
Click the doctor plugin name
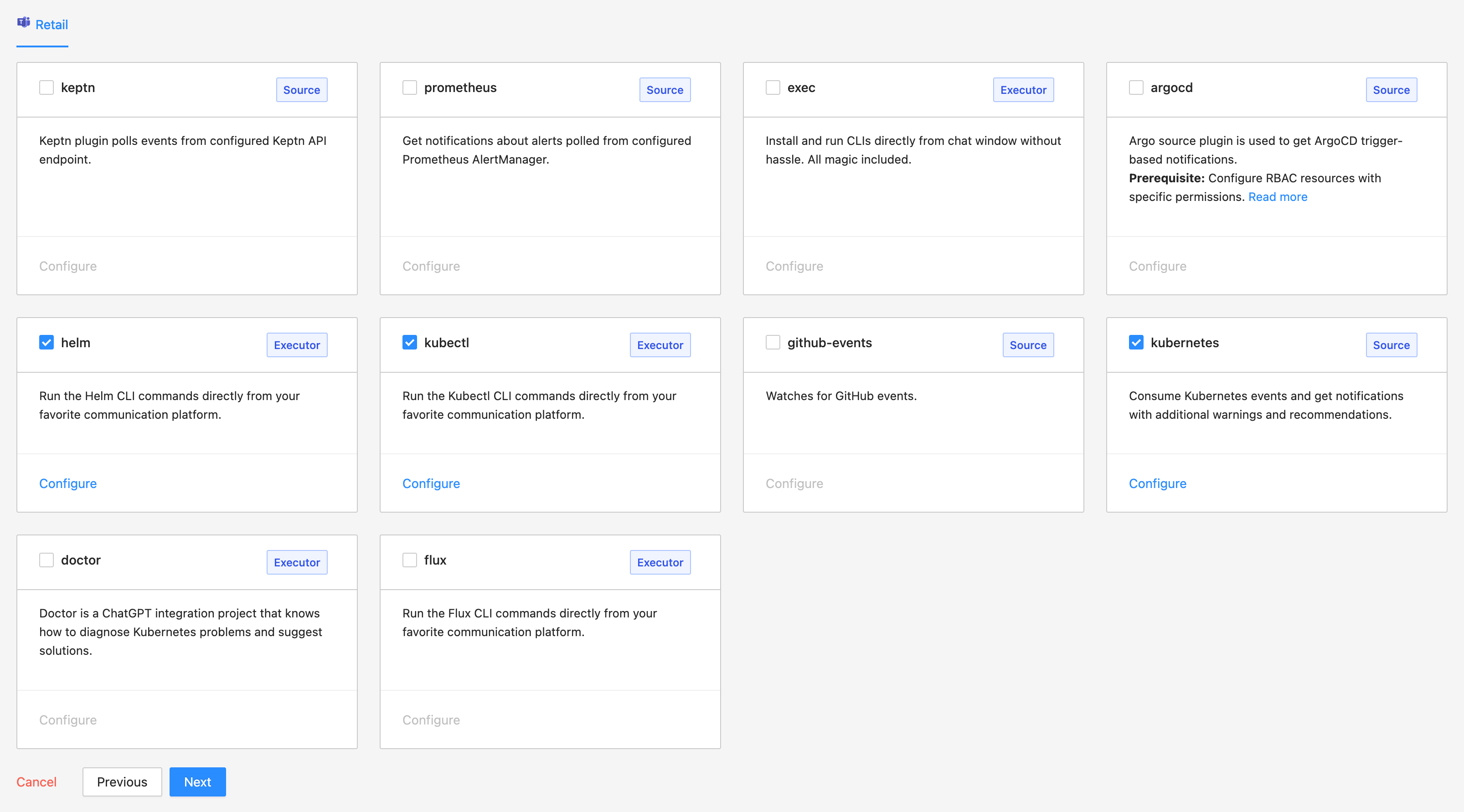coord(81,560)
